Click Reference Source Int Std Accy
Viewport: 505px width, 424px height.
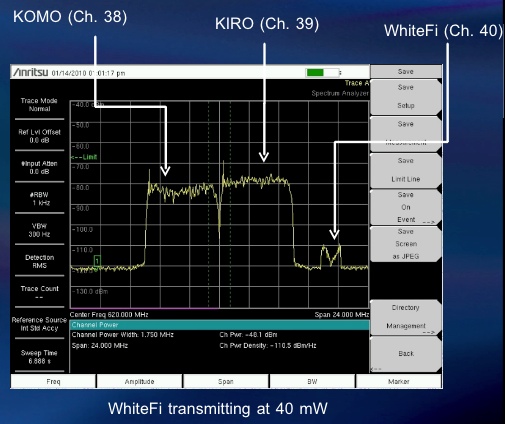coord(39,324)
